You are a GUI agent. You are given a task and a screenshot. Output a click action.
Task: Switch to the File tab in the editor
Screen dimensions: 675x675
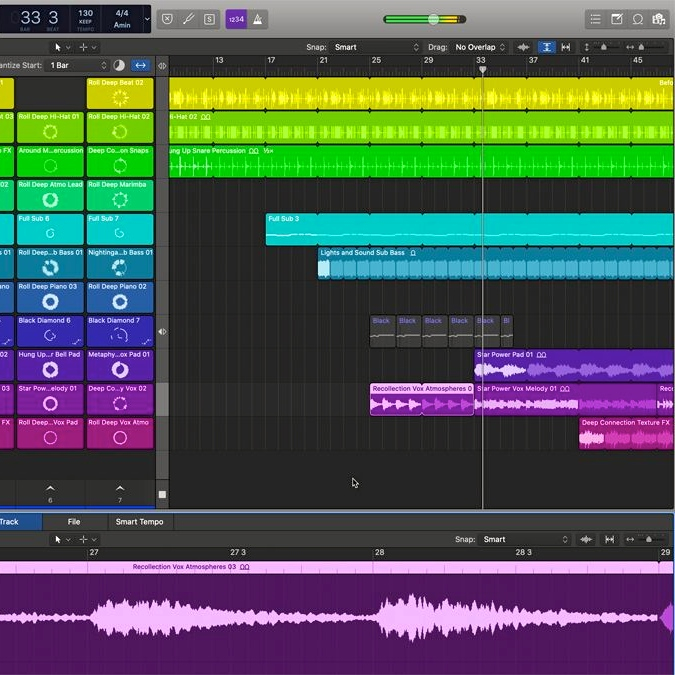tap(74, 522)
